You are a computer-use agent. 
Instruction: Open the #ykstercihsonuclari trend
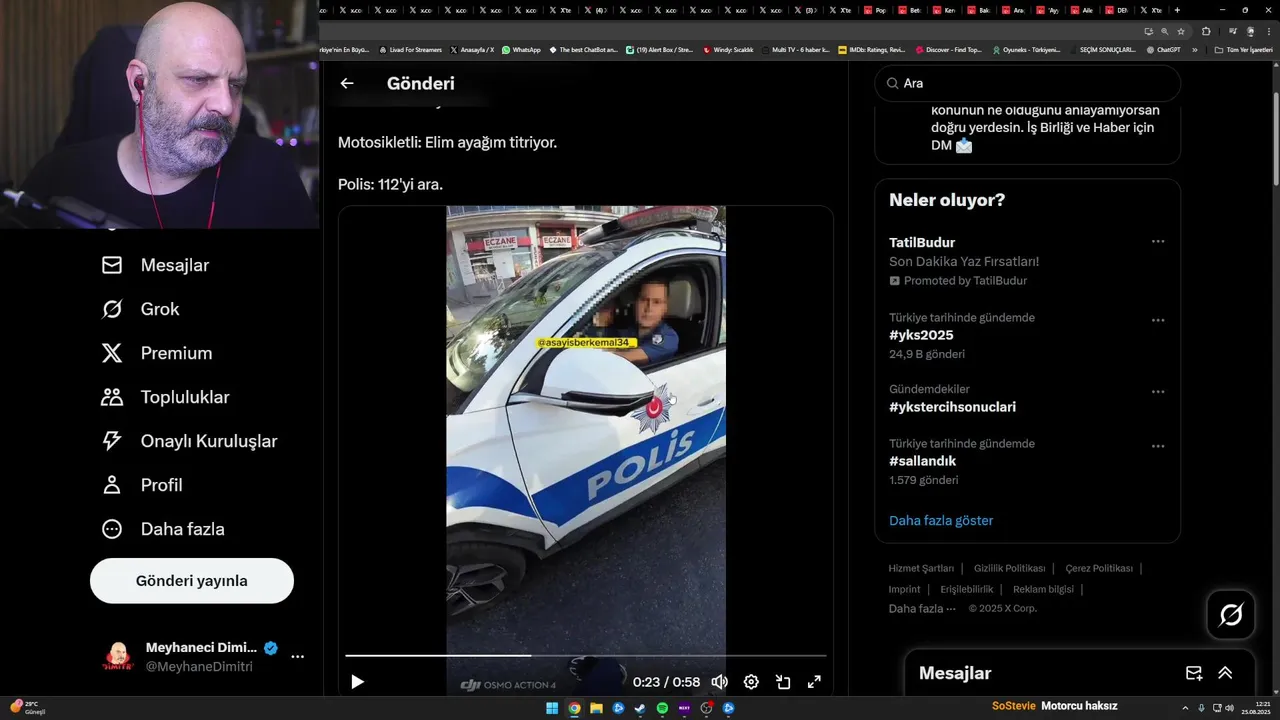click(952, 407)
